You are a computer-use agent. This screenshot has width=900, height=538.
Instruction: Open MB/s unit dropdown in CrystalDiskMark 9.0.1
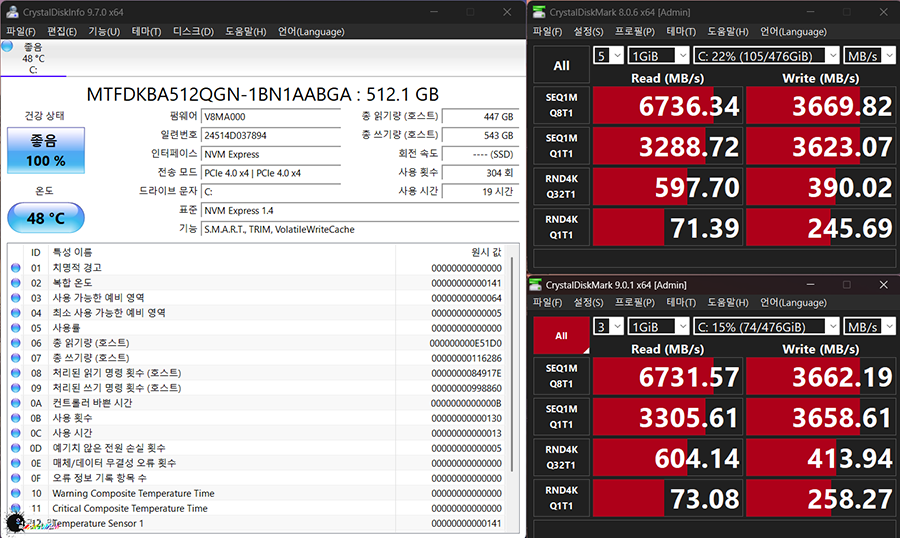coord(870,327)
